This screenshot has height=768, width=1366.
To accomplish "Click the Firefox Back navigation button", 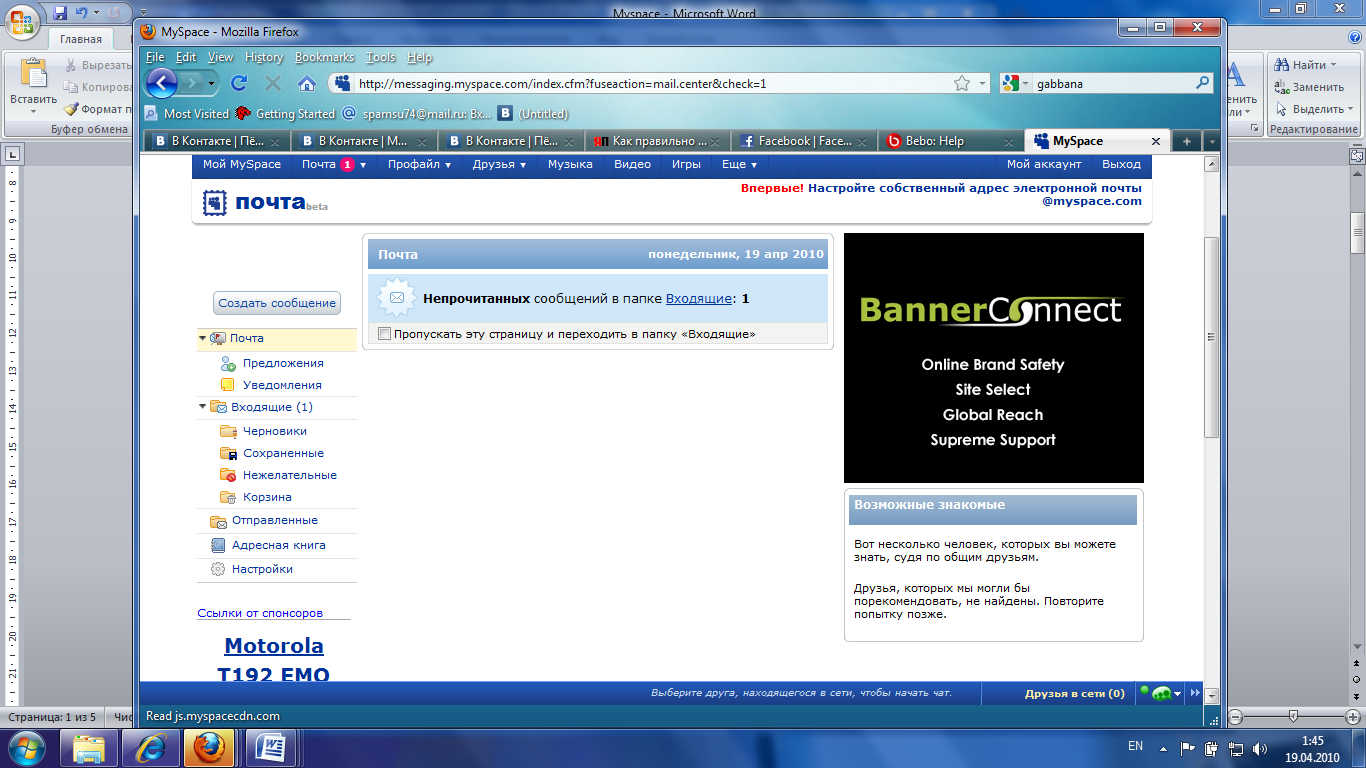I will [161, 83].
